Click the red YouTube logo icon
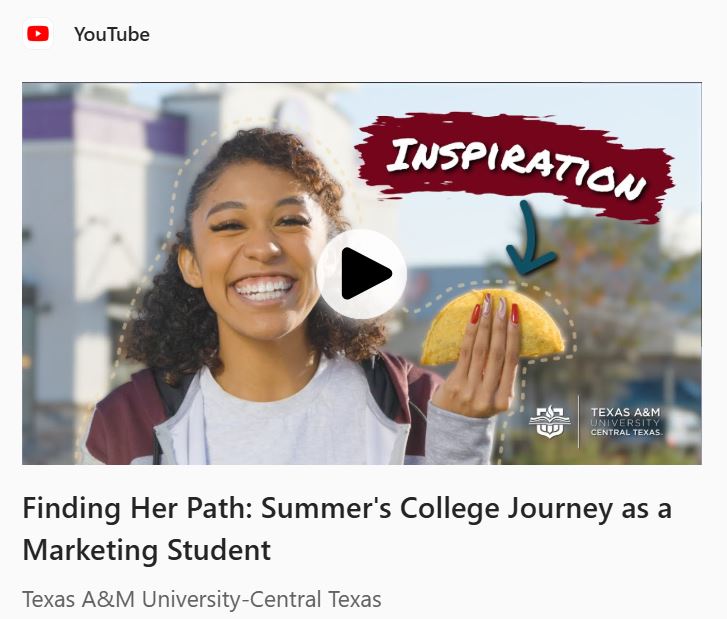Viewport: 727px width, 619px height. (38, 34)
